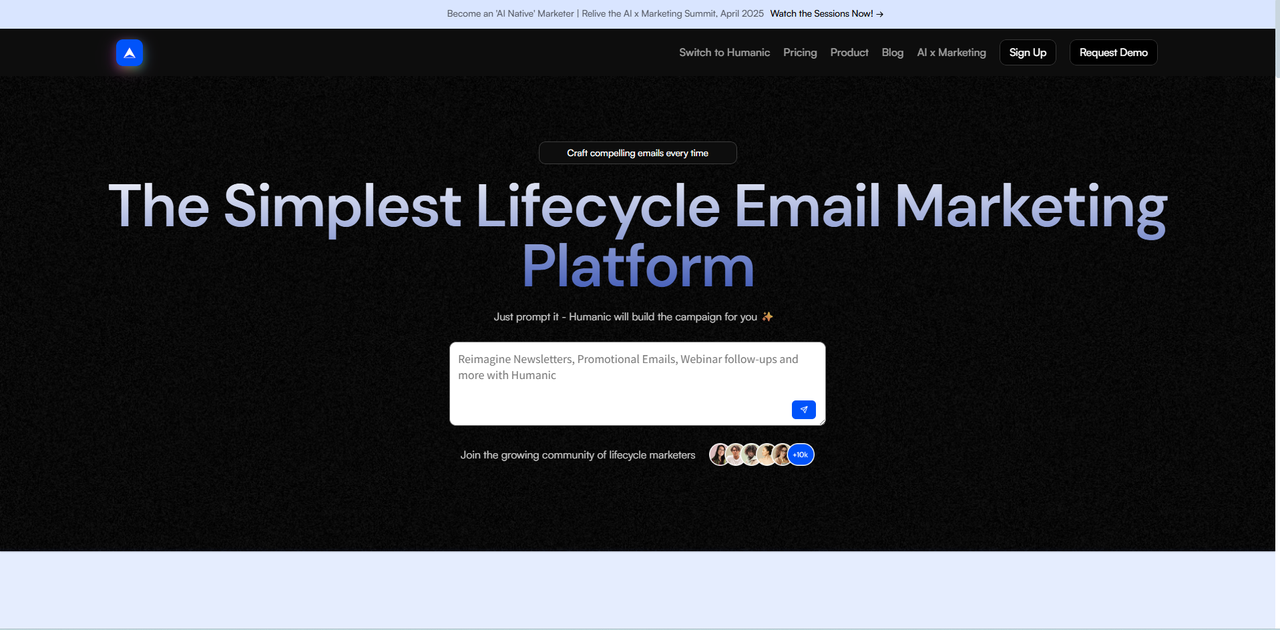This screenshot has height=630, width=1280.
Task: Go to the Pricing page
Action: [x=800, y=53]
